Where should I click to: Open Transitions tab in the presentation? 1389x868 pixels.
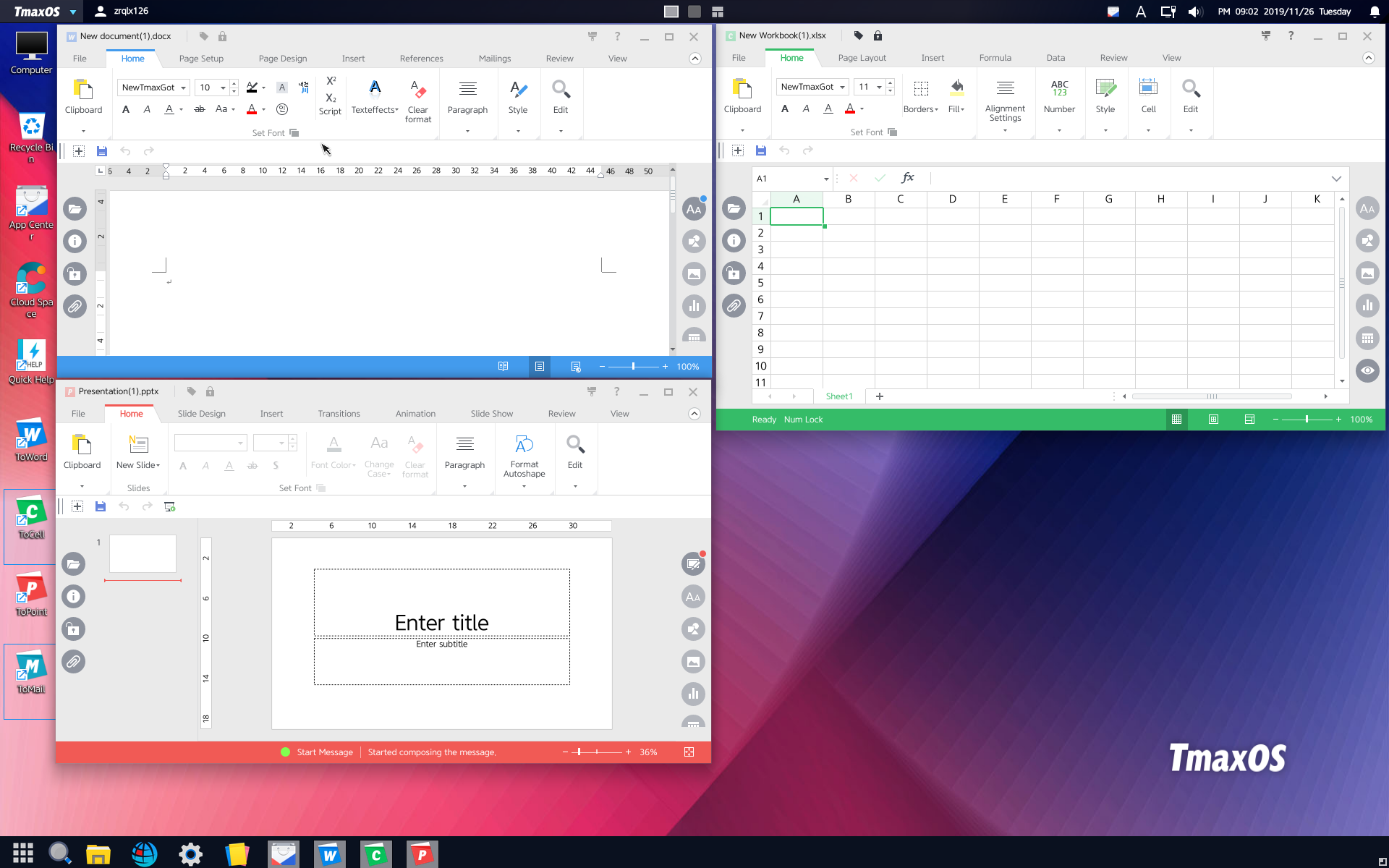click(x=339, y=414)
